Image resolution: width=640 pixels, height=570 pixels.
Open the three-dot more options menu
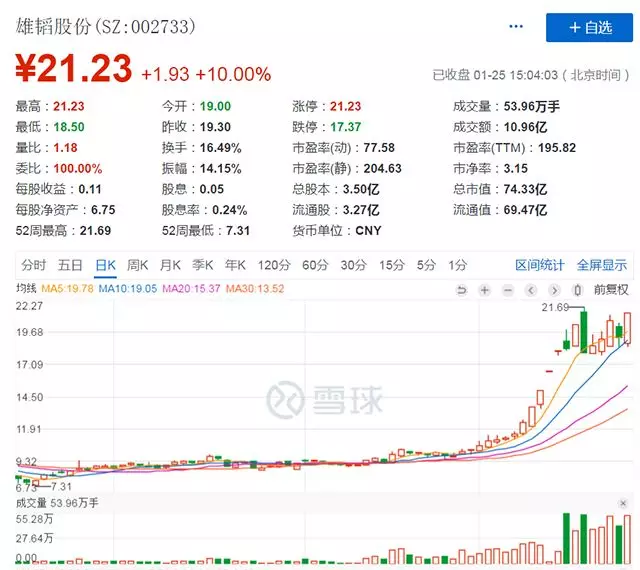click(x=516, y=27)
